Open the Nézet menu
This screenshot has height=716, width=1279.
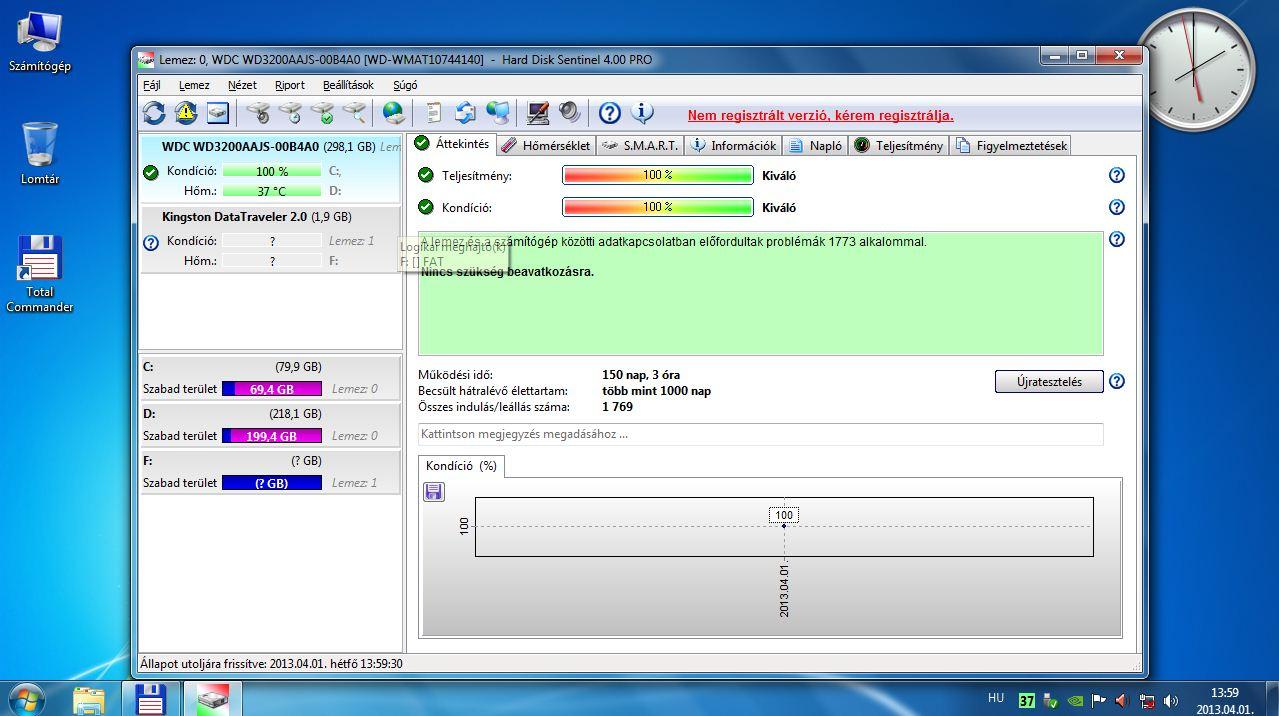(x=242, y=85)
